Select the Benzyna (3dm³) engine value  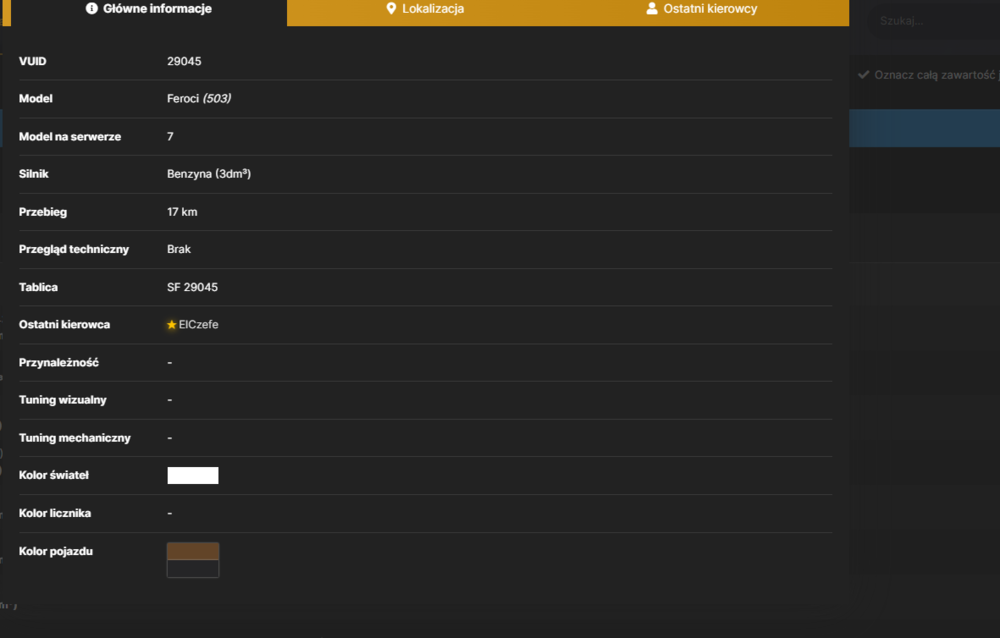click(x=209, y=174)
